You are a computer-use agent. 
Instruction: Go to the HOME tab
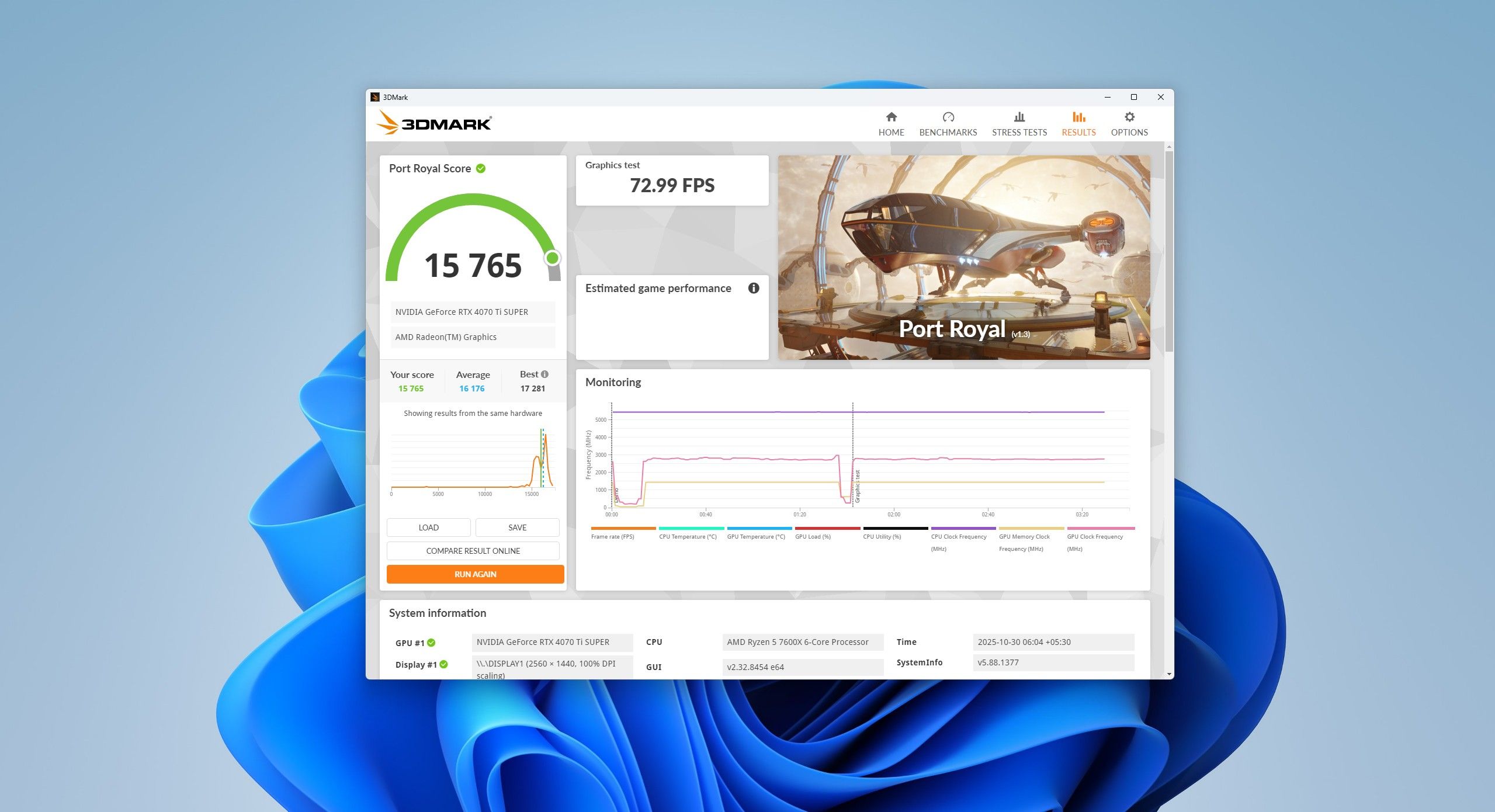coord(891,124)
